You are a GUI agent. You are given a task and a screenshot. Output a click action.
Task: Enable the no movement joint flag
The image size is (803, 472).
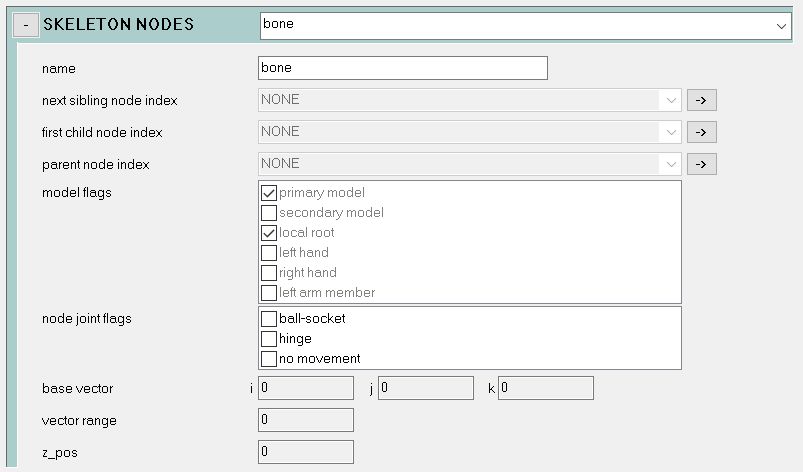tap(269, 359)
